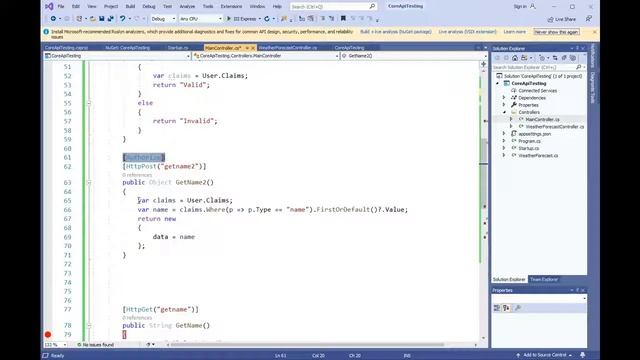Switch to the Team Explorer tab
The height and width of the screenshot is (360, 640).
[x=544, y=280]
